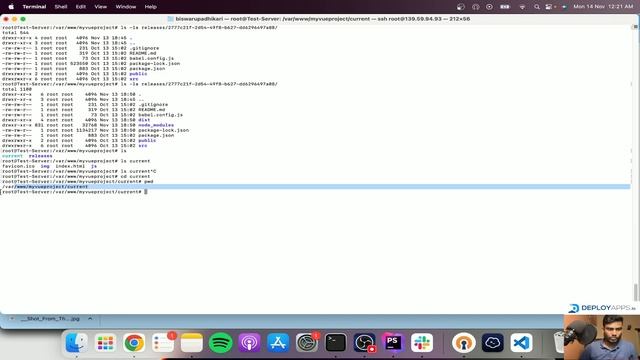640x360 pixels.
Task: Launch Visual Studio Code from the dock
Action: pos(521,343)
